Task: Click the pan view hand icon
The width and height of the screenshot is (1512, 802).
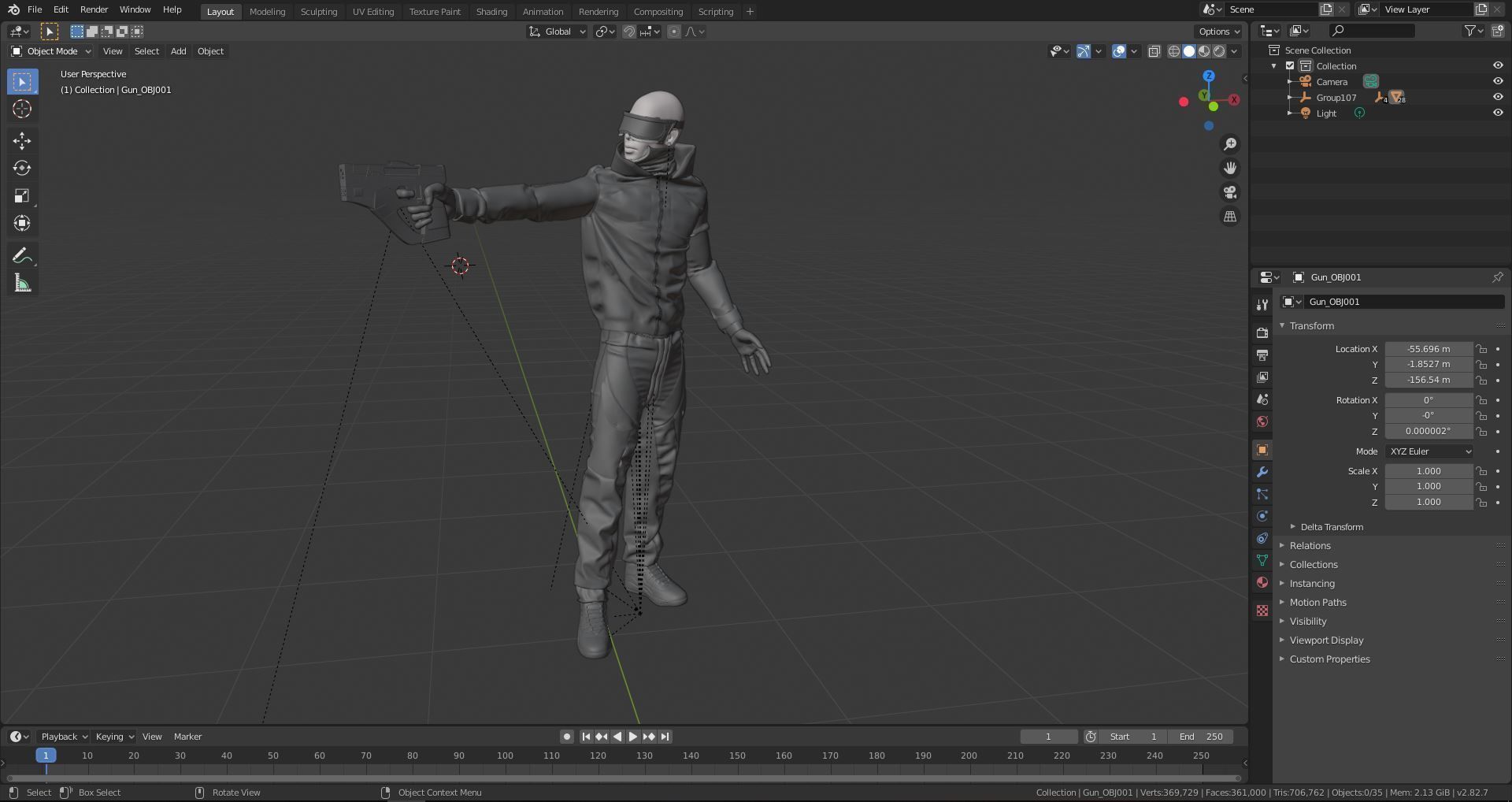Action: tap(1230, 168)
